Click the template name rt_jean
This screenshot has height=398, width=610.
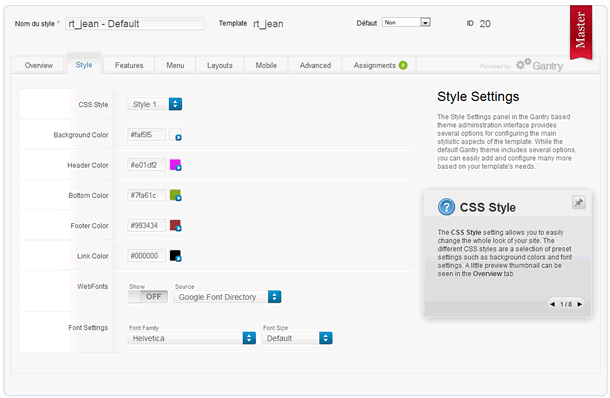(268, 24)
